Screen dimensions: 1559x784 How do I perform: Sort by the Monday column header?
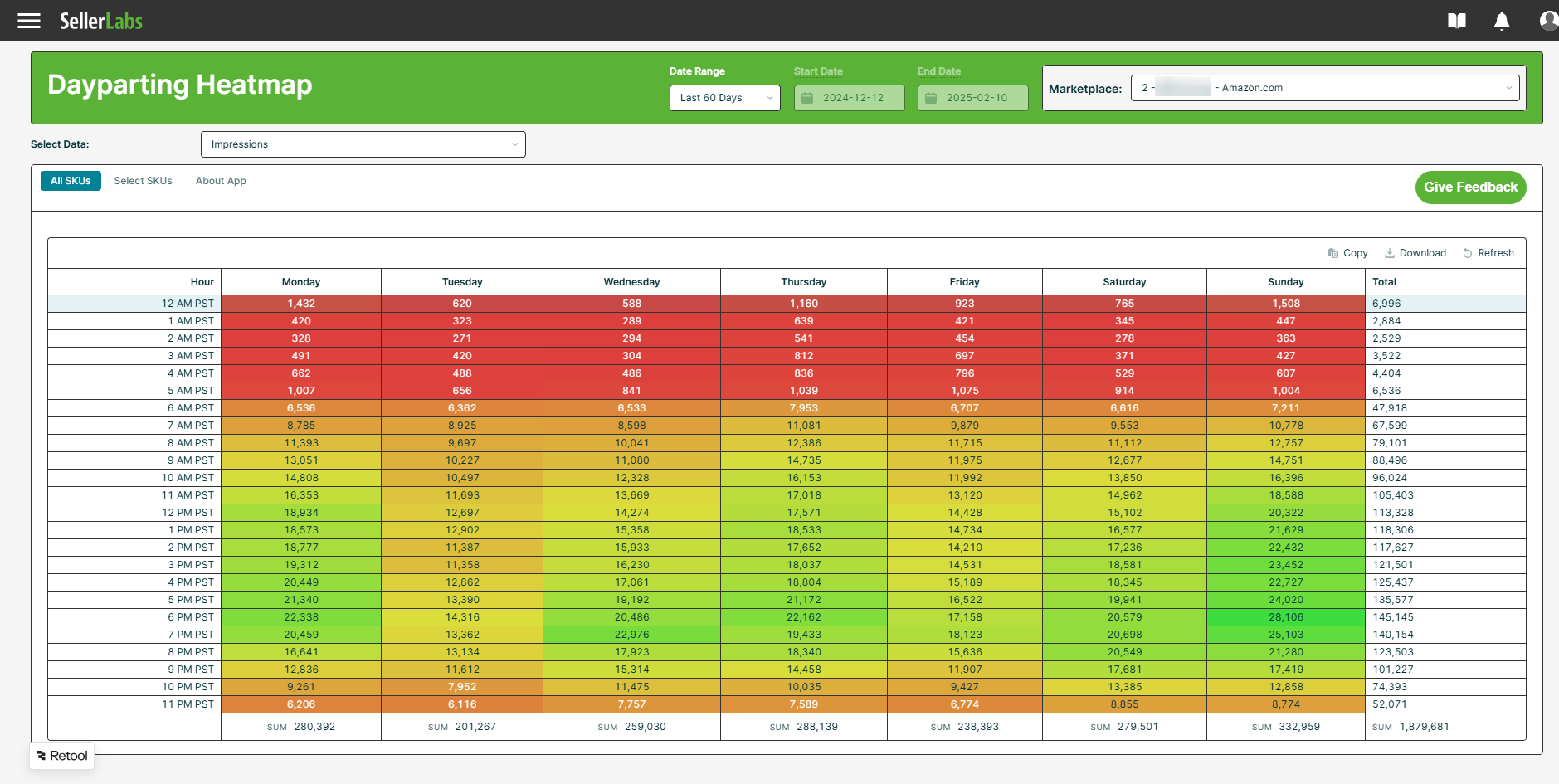[x=301, y=282]
